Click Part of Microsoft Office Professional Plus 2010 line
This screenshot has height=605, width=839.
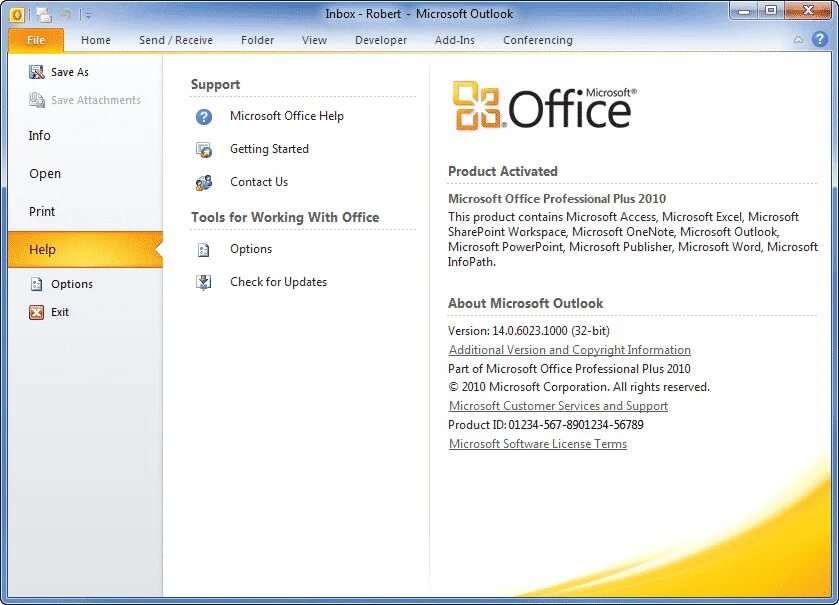tap(569, 369)
